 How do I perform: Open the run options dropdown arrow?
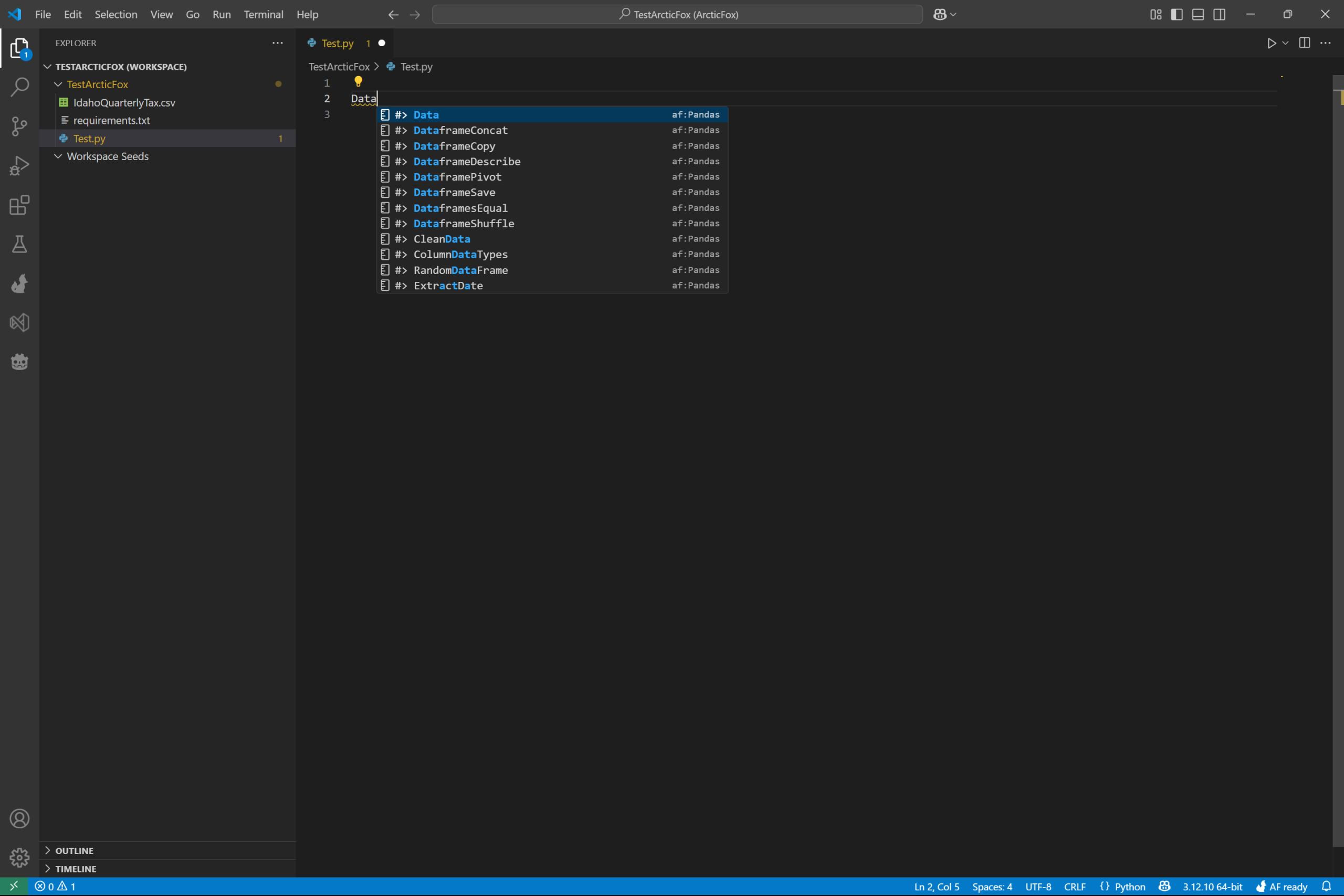pyautogui.click(x=1285, y=44)
